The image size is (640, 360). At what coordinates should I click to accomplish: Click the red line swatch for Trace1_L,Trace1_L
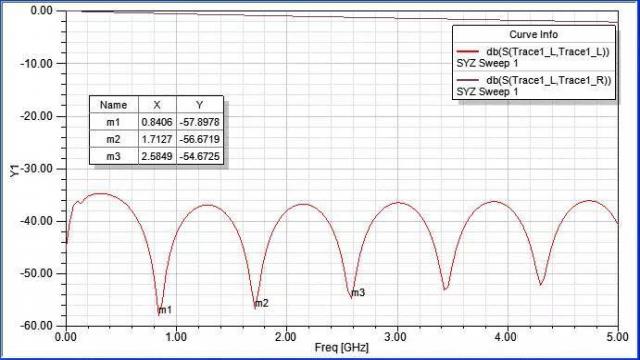pos(468,51)
